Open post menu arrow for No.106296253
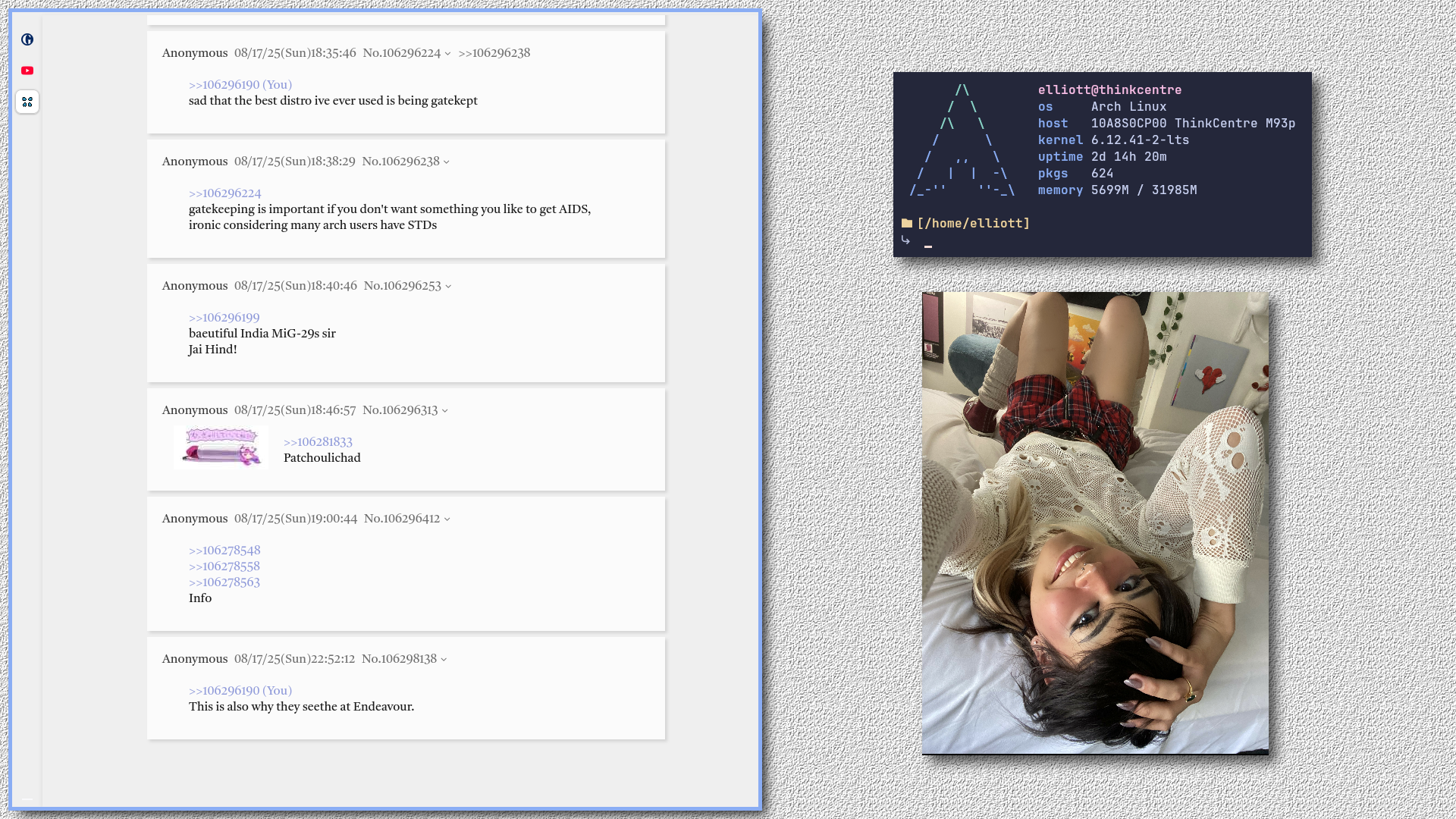This screenshot has width=1456, height=819. tap(448, 287)
